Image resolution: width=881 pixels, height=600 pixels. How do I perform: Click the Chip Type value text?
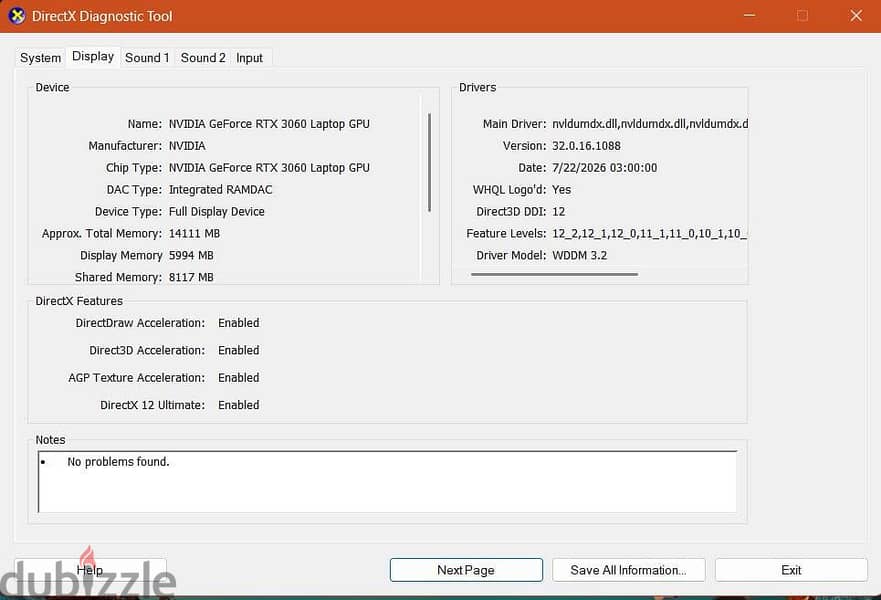(x=269, y=167)
